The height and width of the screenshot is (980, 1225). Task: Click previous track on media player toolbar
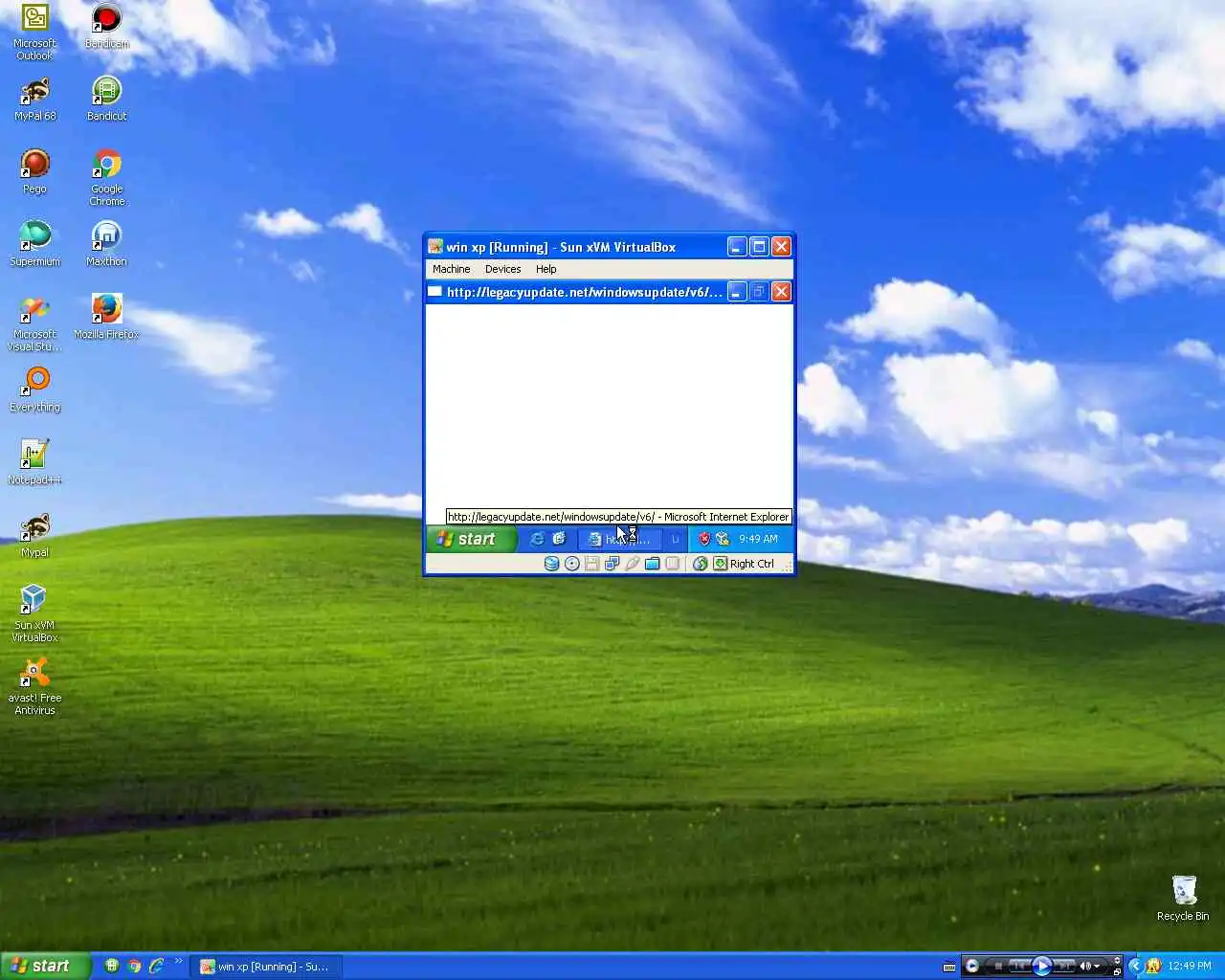[x=1019, y=967]
